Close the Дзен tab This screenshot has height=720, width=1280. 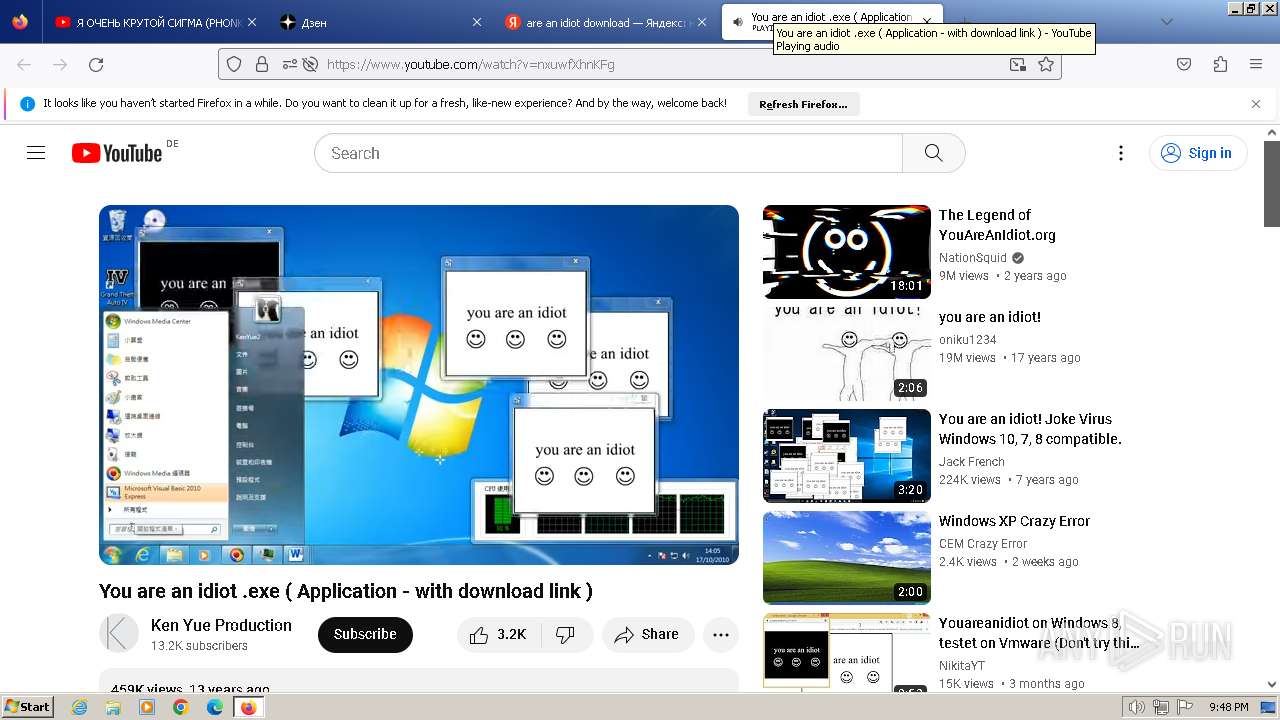pos(477,22)
